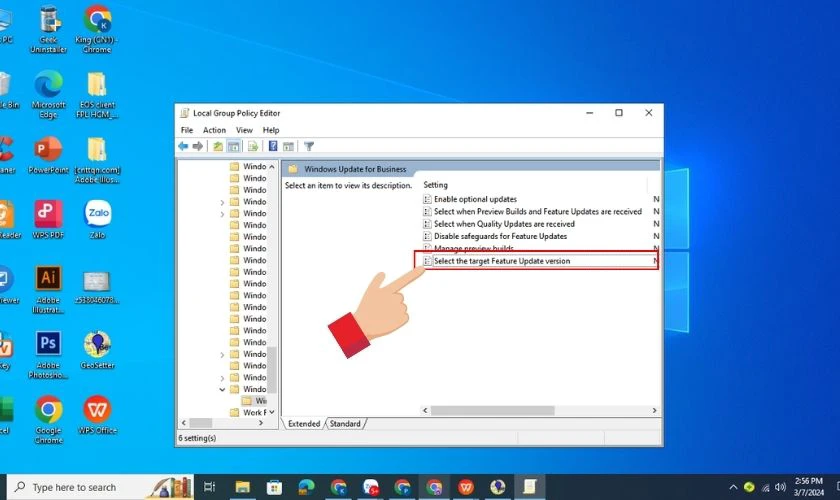Open the Action menu
Image resolution: width=840 pixels, height=500 pixels.
coord(214,130)
